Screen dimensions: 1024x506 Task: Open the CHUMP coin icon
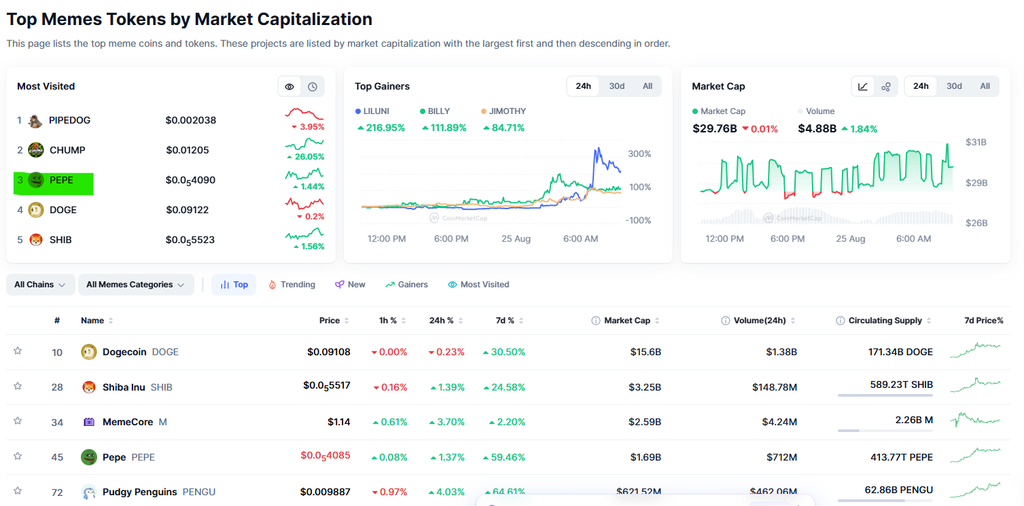(x=36, y=150)
